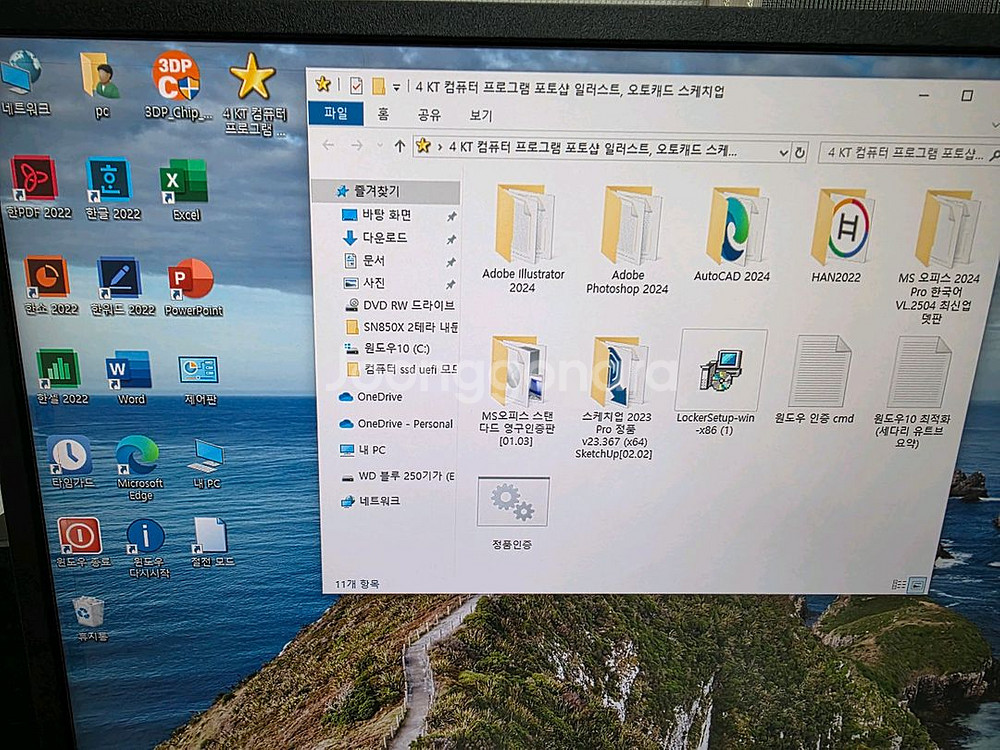
Task: Switch to the 홈 ribbon tab
Action: (x=383, y=114)
